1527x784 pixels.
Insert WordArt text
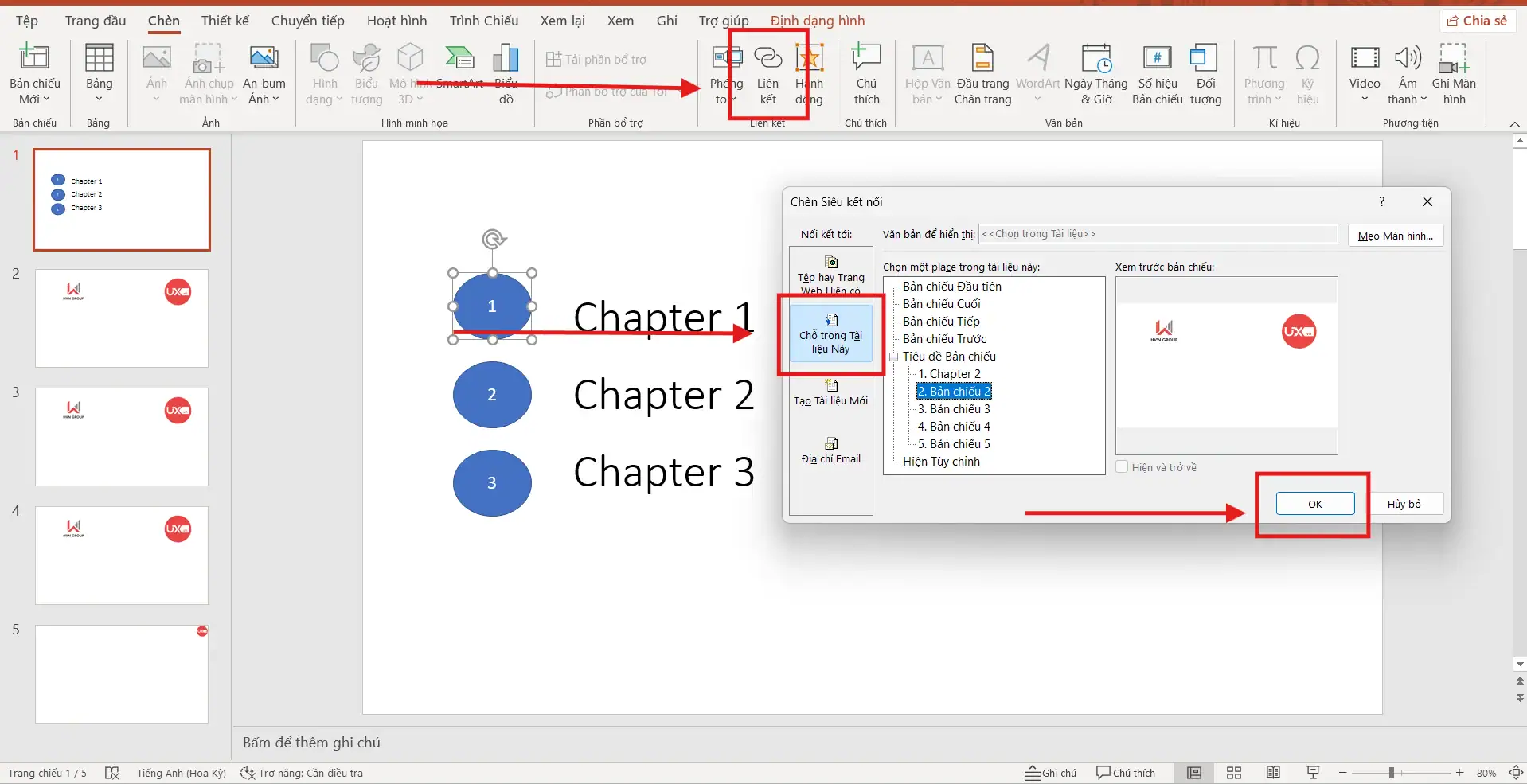tap(1037, 72)
